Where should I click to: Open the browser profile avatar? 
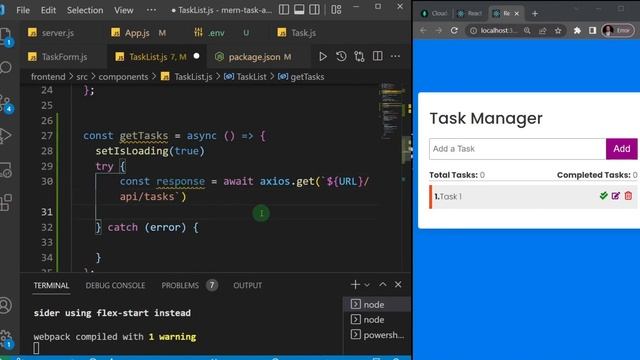[608, 31]
